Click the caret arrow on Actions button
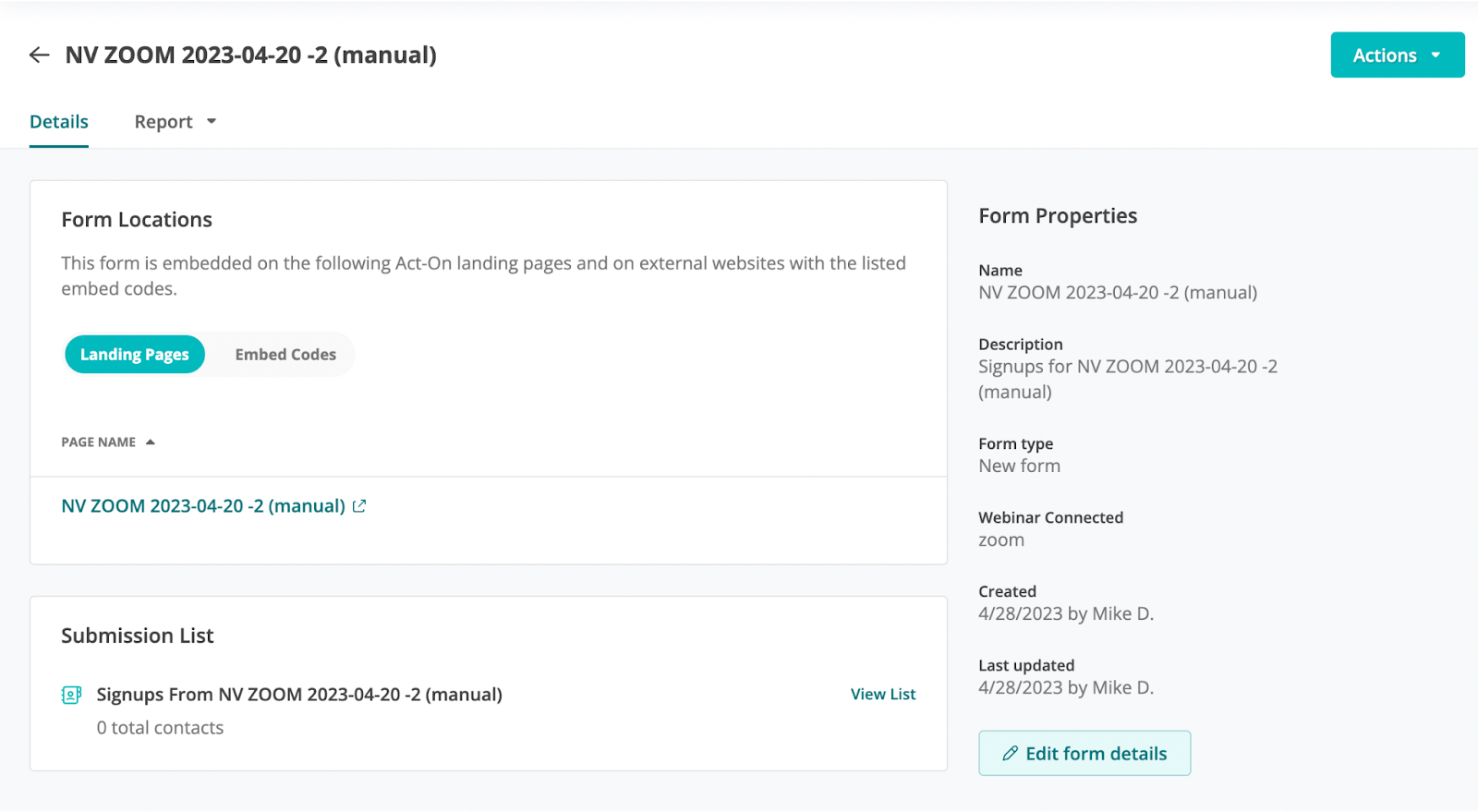This screenshot has height=812, width=1478. [x=1436, y=55]
